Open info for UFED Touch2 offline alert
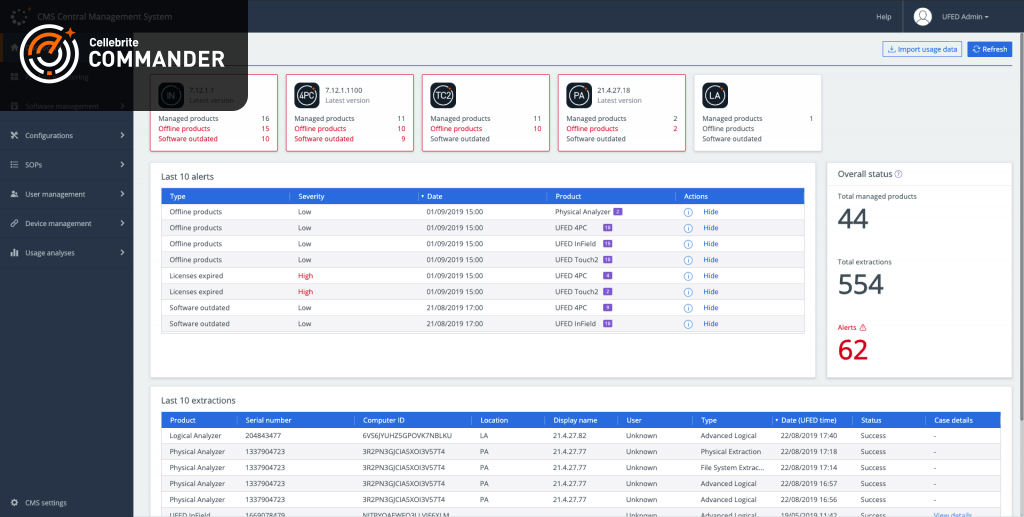The width and height of the screenshot is (1024, 517). point(688,260)
